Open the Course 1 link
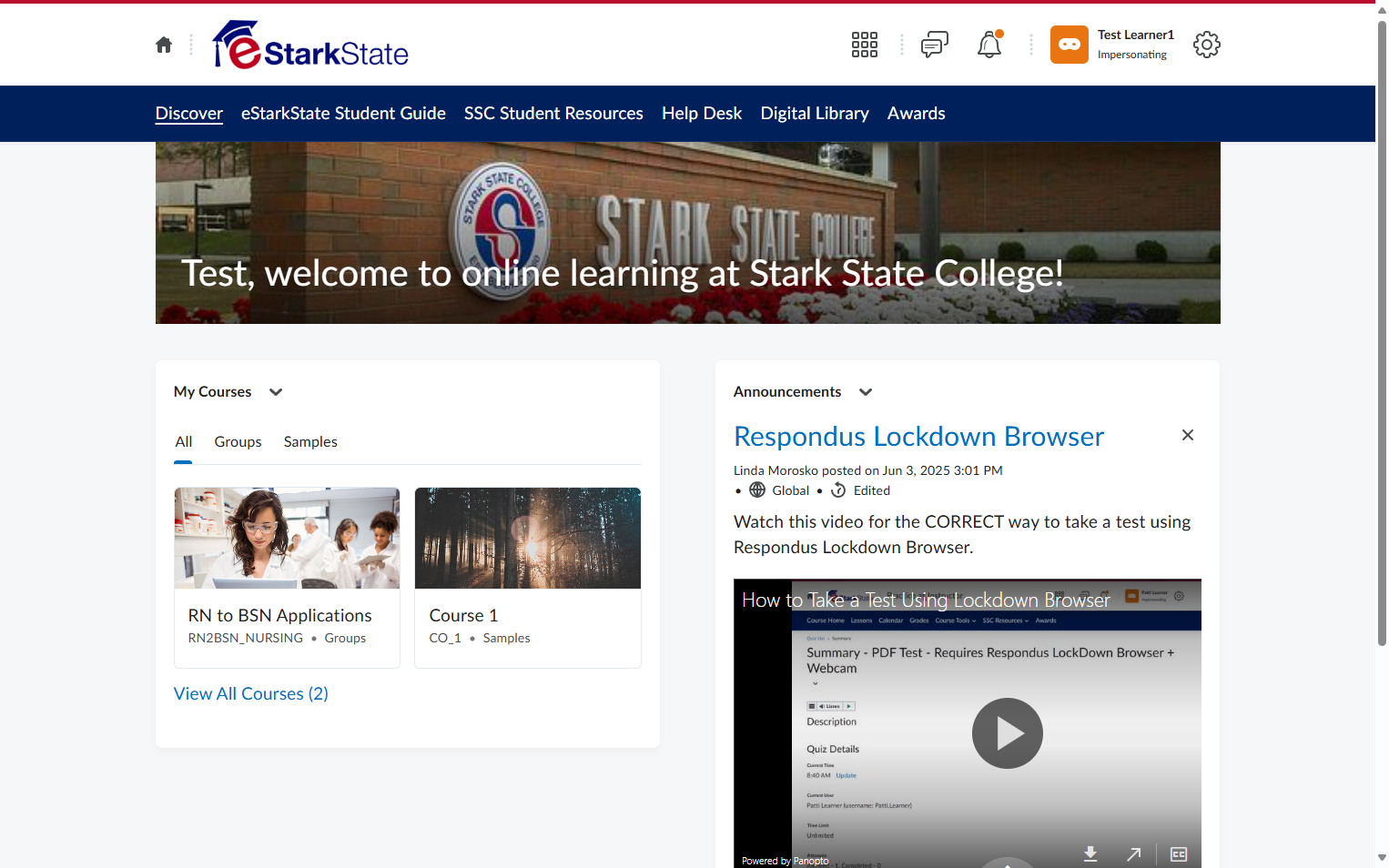Image resolution: width=1389 pixels, height=868 pixels. click(463, 615)
